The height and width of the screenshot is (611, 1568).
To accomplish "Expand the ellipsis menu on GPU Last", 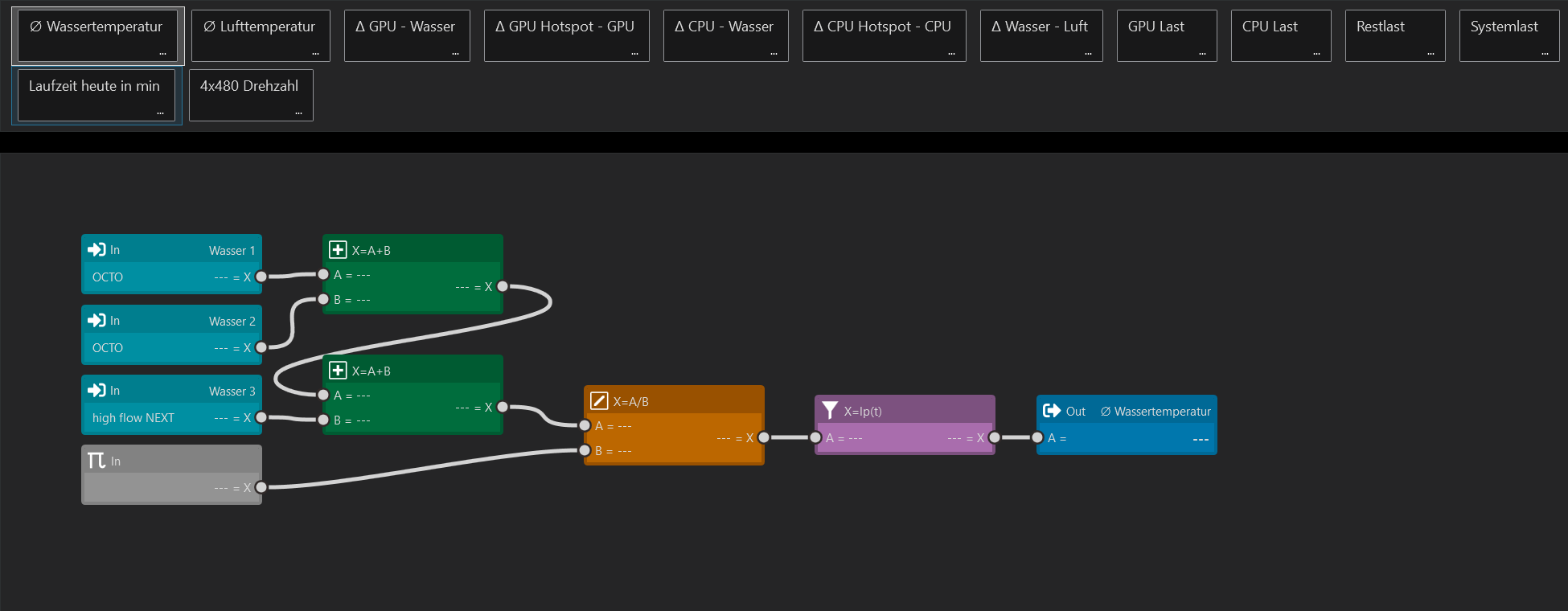I will 1202,53.
